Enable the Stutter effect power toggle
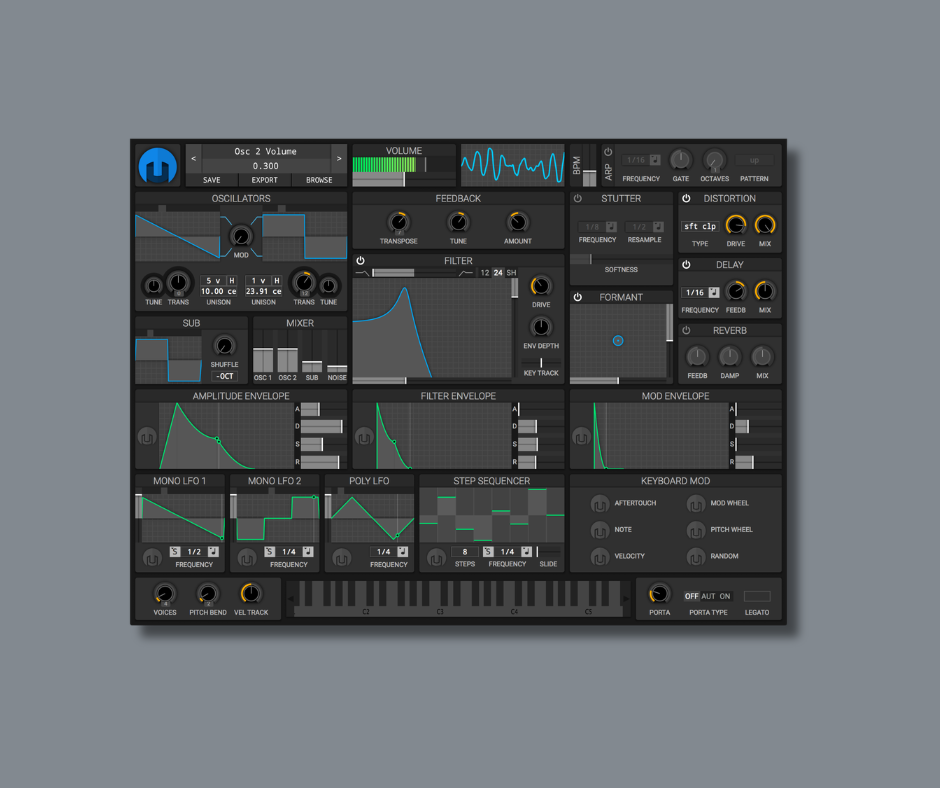Screen dimensions: 940x788 pyautogui.click(x=576, y=198)
